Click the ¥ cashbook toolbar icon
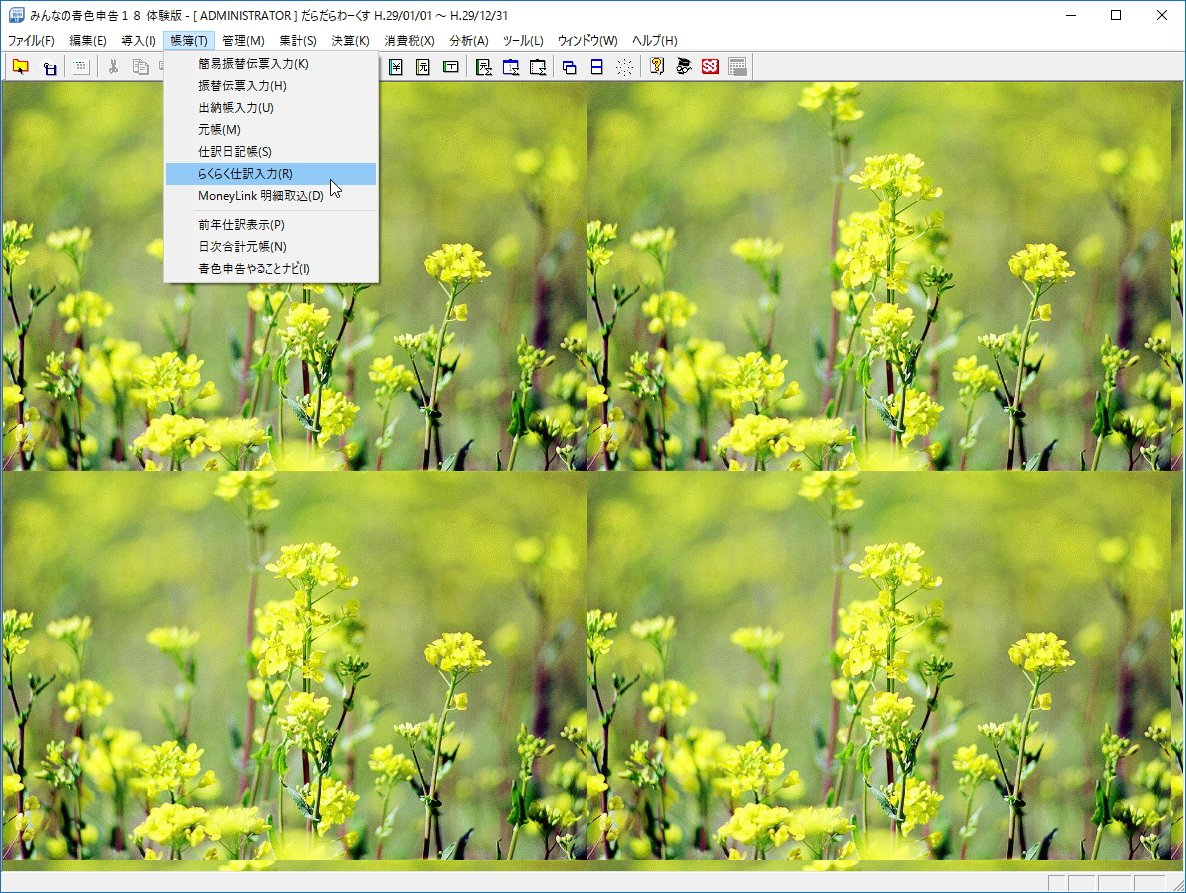Viewport: 1186px width, 893px height. [x=396, y=67]
